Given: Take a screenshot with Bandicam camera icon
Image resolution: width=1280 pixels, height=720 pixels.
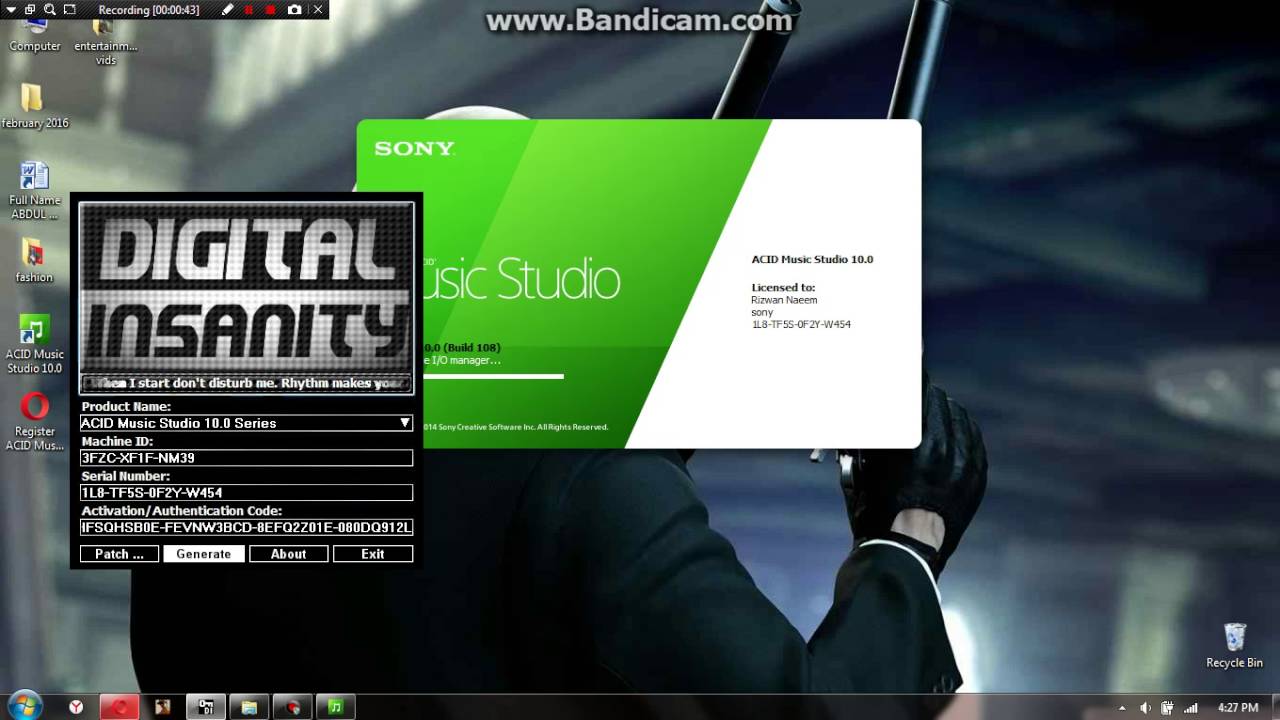Looking at the screenshot, I should [x=294, y=9].
